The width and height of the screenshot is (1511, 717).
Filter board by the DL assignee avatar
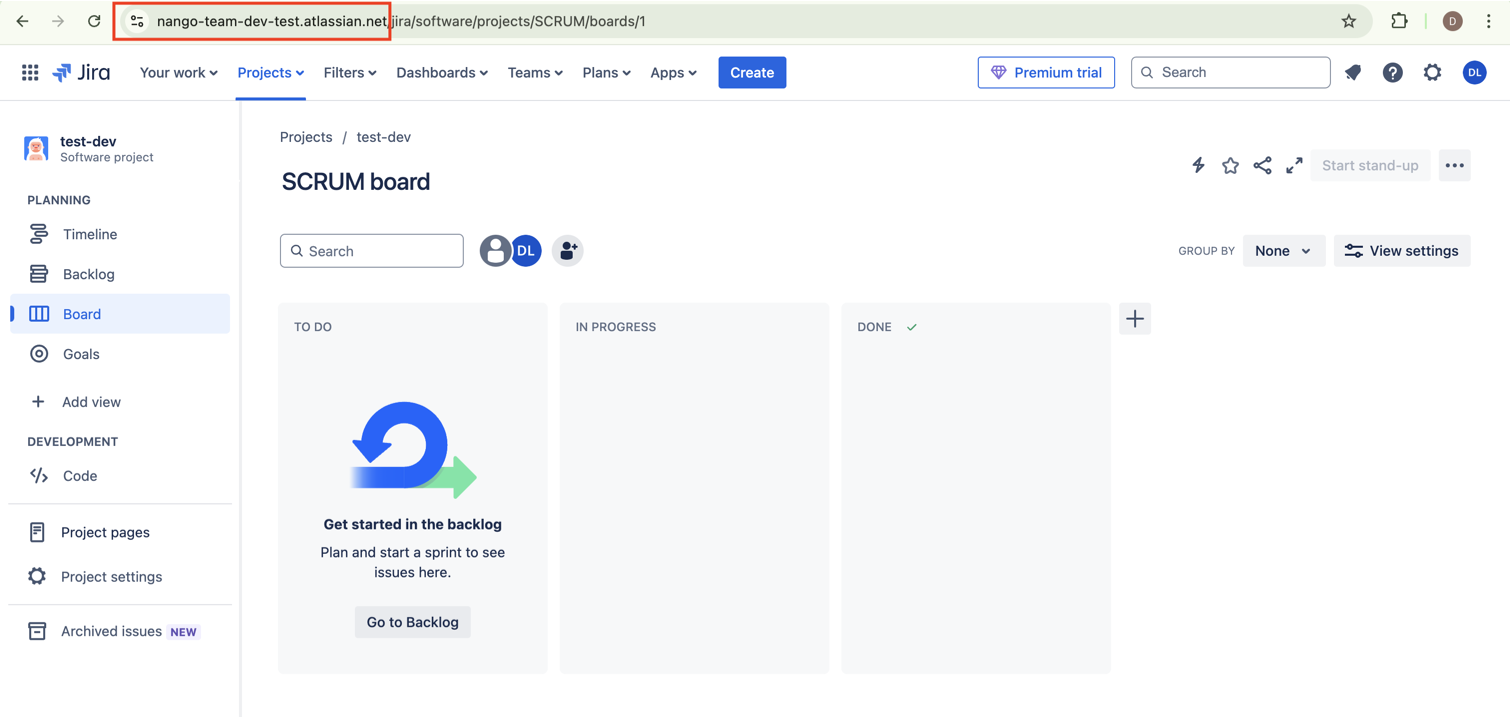[x=527, y=251]
